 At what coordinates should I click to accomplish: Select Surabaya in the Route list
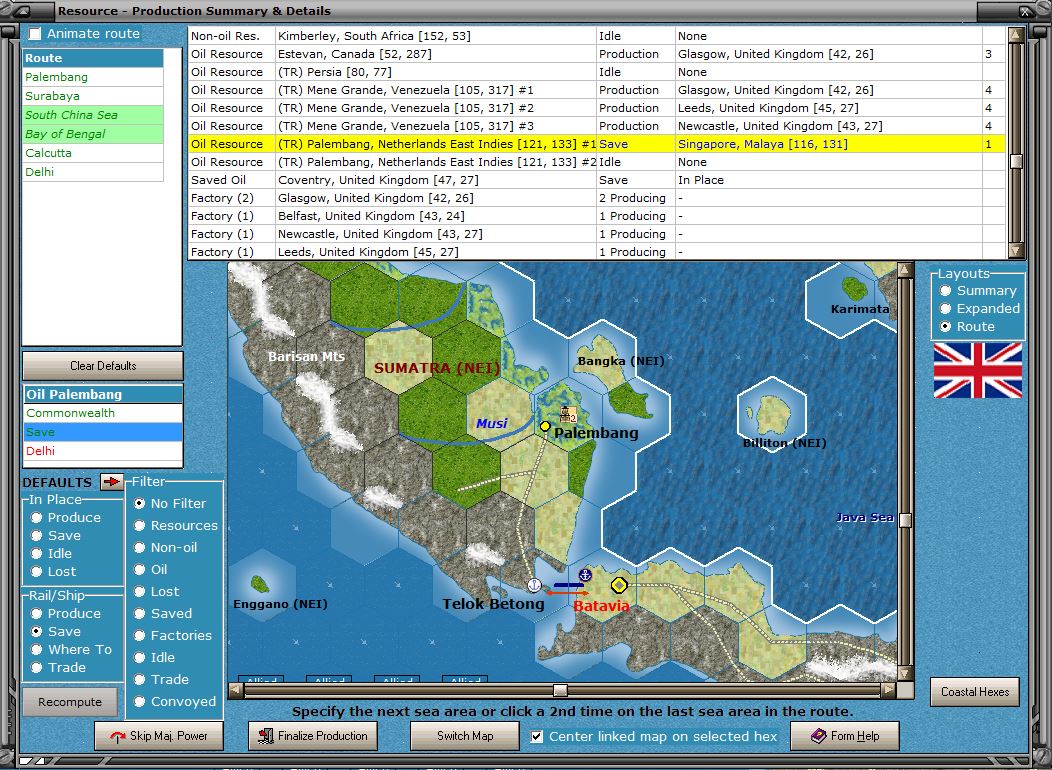[93, 96]
